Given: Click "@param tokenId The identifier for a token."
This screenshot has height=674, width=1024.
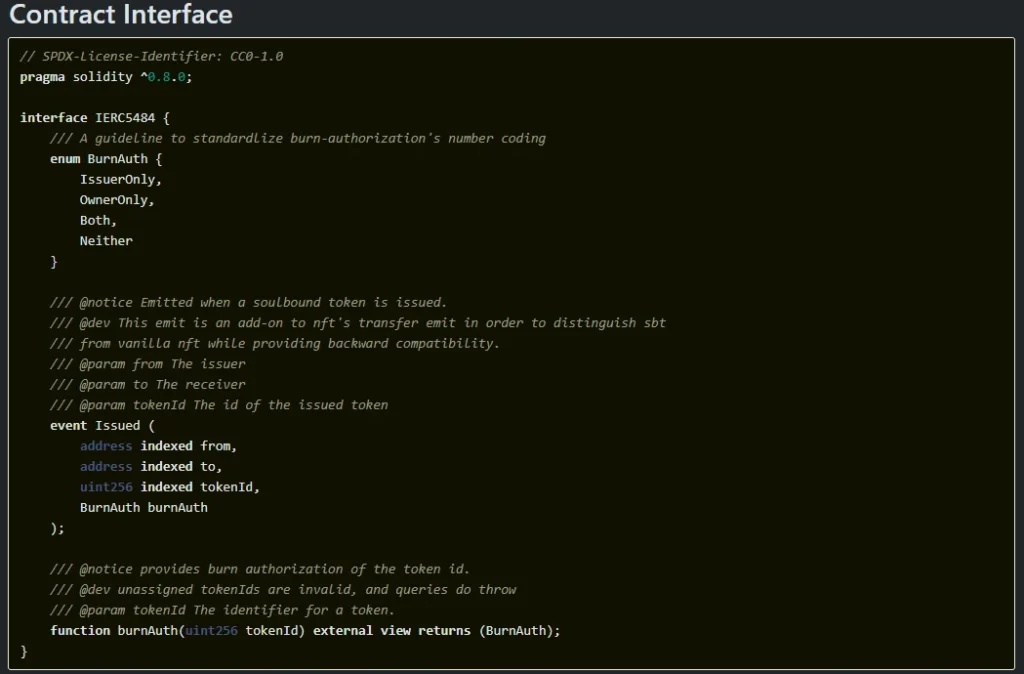Looking at the screenshot, I should tap(222, 611).
